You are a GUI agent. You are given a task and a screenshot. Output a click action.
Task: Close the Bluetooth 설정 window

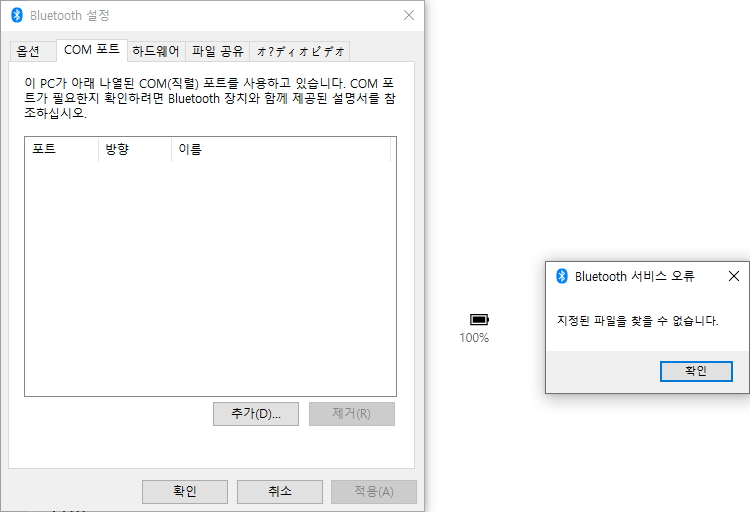tap(408, 16)
